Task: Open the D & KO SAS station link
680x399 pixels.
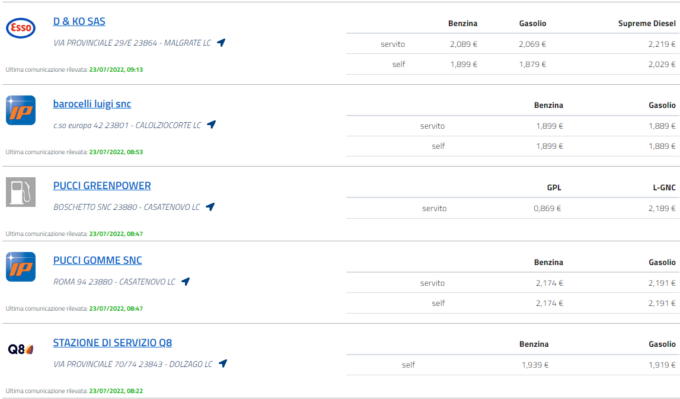Action: (79, 21)
